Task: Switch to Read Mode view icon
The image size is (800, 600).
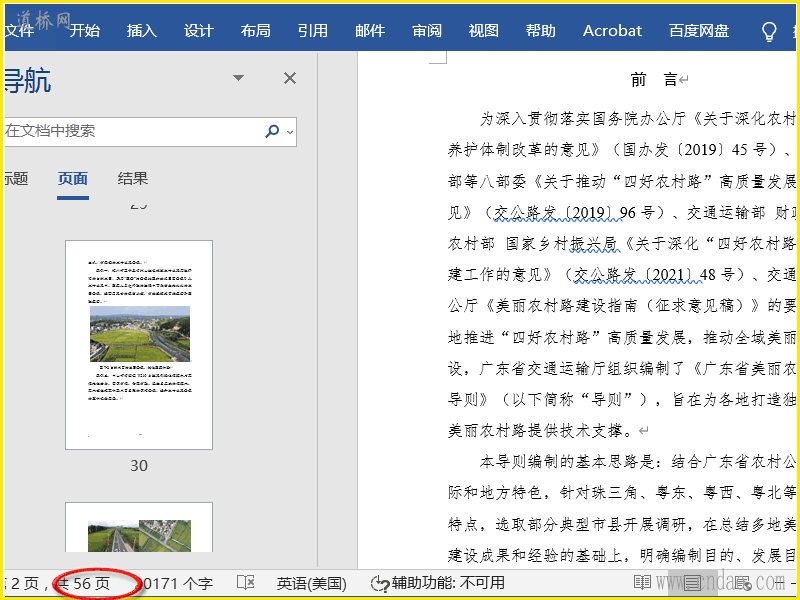Action: [x=642, y=582]
